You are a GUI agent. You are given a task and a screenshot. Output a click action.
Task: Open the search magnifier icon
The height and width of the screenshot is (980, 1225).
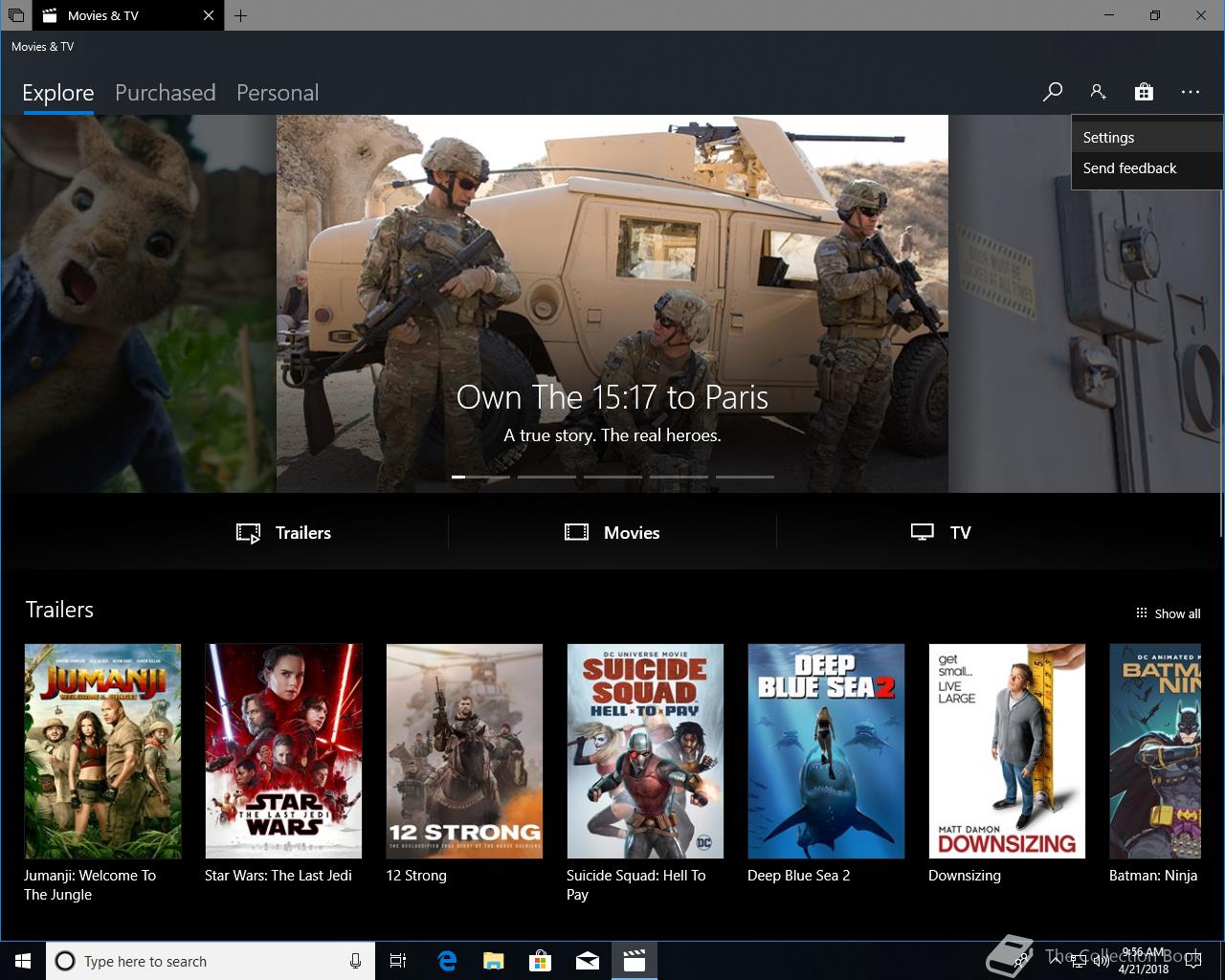(1052, 92)
